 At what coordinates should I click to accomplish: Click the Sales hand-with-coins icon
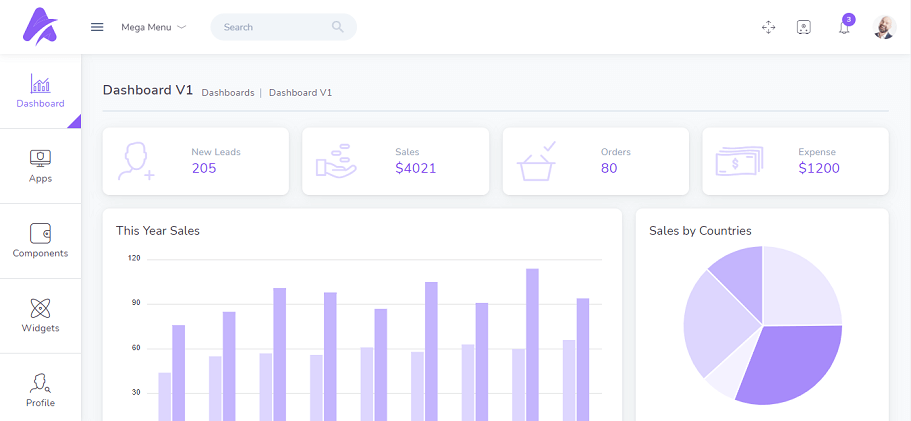click(x=336, y=161)
